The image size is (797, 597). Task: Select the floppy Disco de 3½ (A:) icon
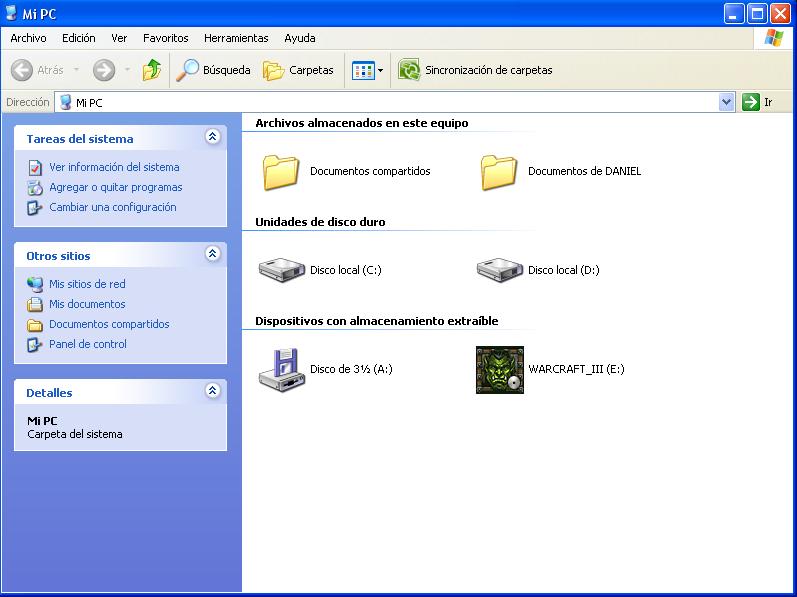coord(282,370)
